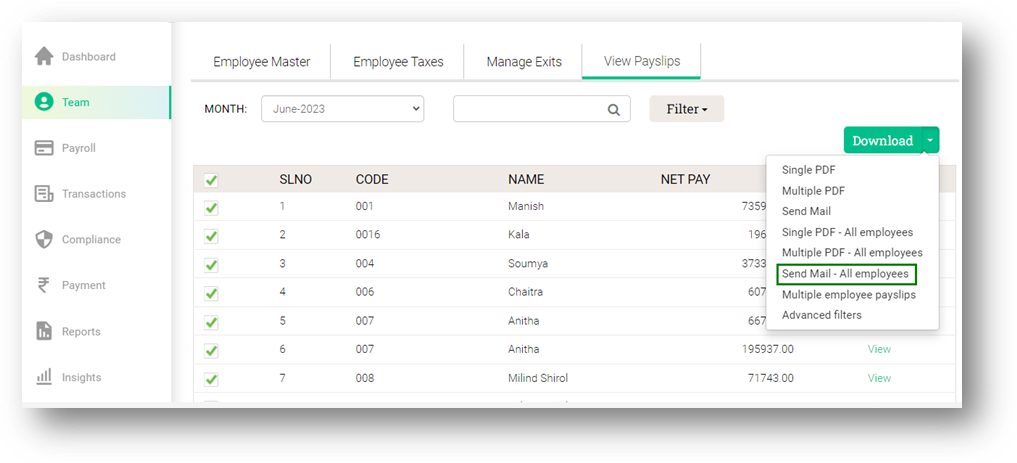The image size is (1017, 463).
Task: Open the Payroll card icon
Action: [x=43, y=148]
